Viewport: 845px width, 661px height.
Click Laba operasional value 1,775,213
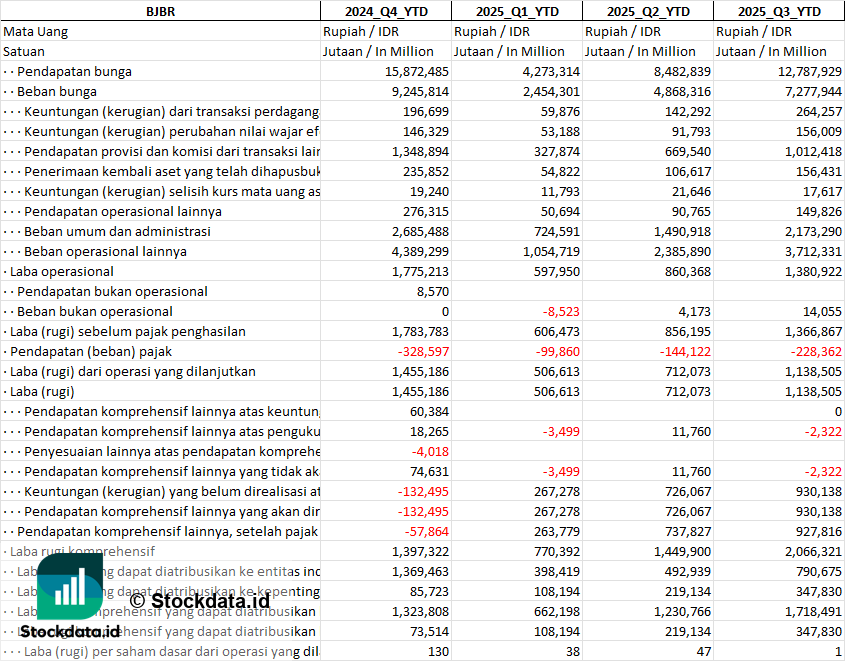pyautogui.click(x=420, y=271)
